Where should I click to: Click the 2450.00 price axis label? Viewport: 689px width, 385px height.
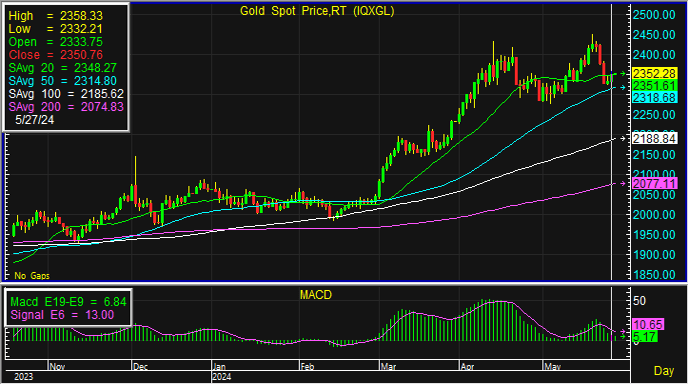coord(654,35)
